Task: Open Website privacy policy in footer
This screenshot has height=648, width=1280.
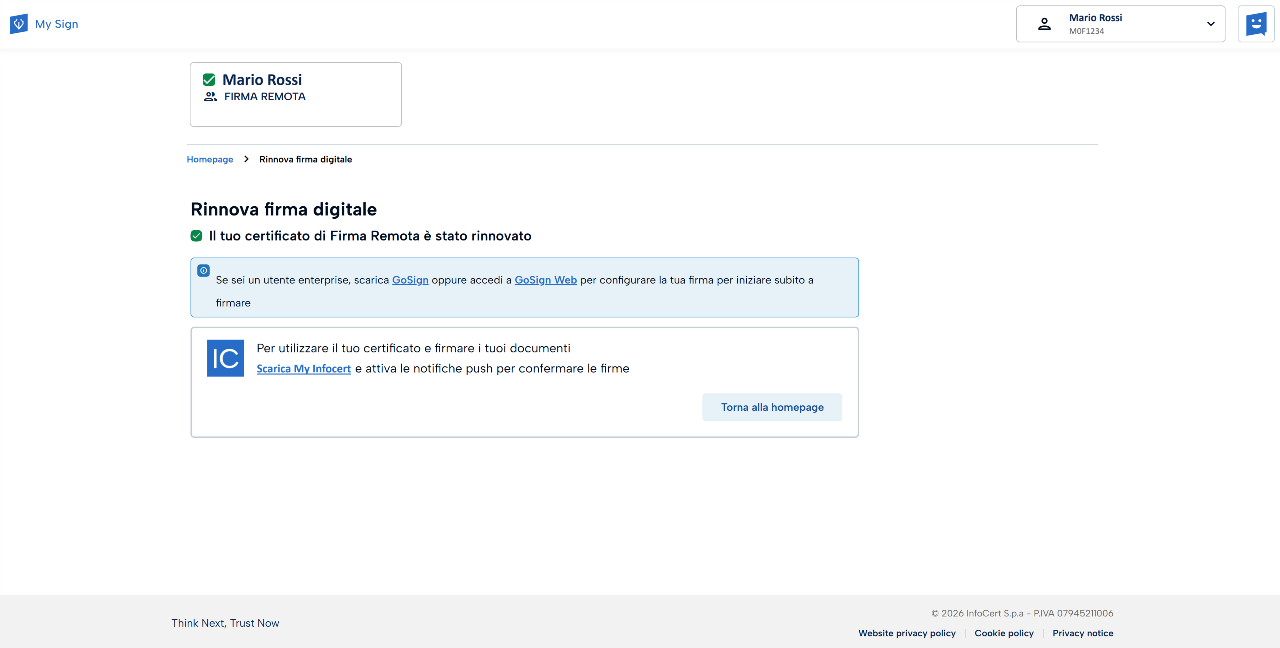Action: pyautogui.click(x=906, y=633)
